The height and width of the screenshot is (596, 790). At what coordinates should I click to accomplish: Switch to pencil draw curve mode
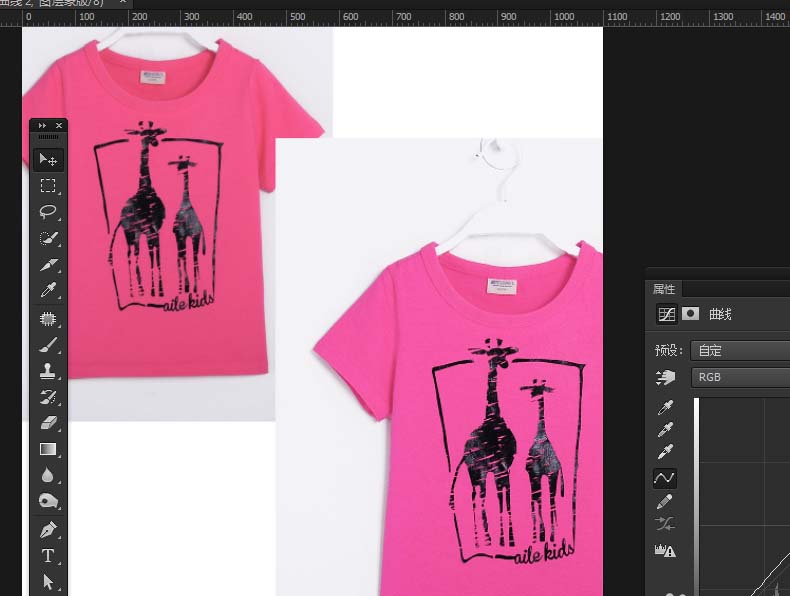point(664,502)
